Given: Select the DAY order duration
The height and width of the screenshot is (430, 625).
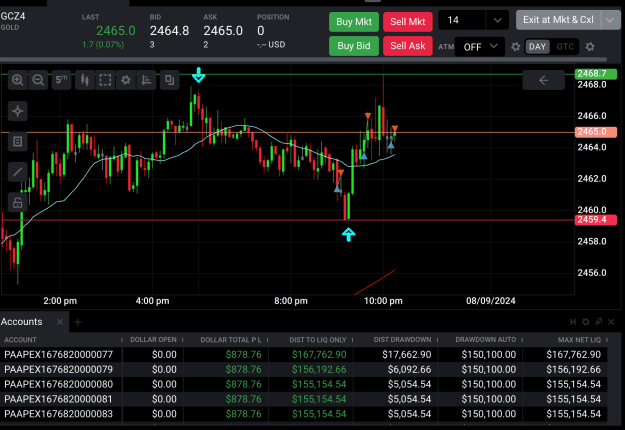Looking at the screenshot, I should pyautogui.click(x=537, y=47).
